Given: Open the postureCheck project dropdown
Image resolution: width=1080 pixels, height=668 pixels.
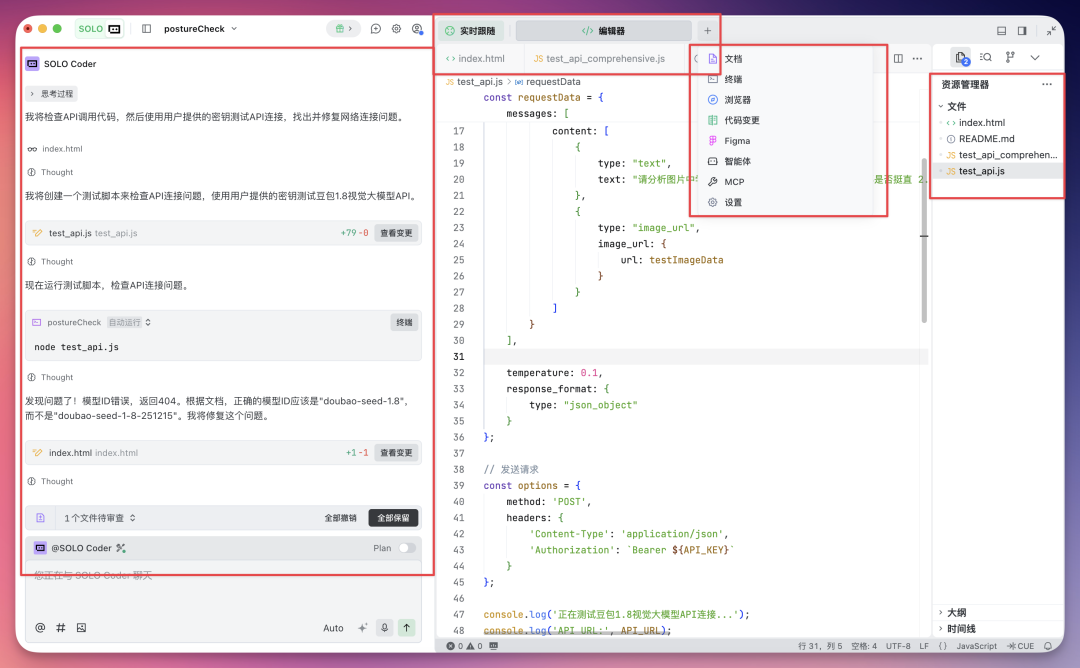Looking at the screenshot, I should click(201, 29).
